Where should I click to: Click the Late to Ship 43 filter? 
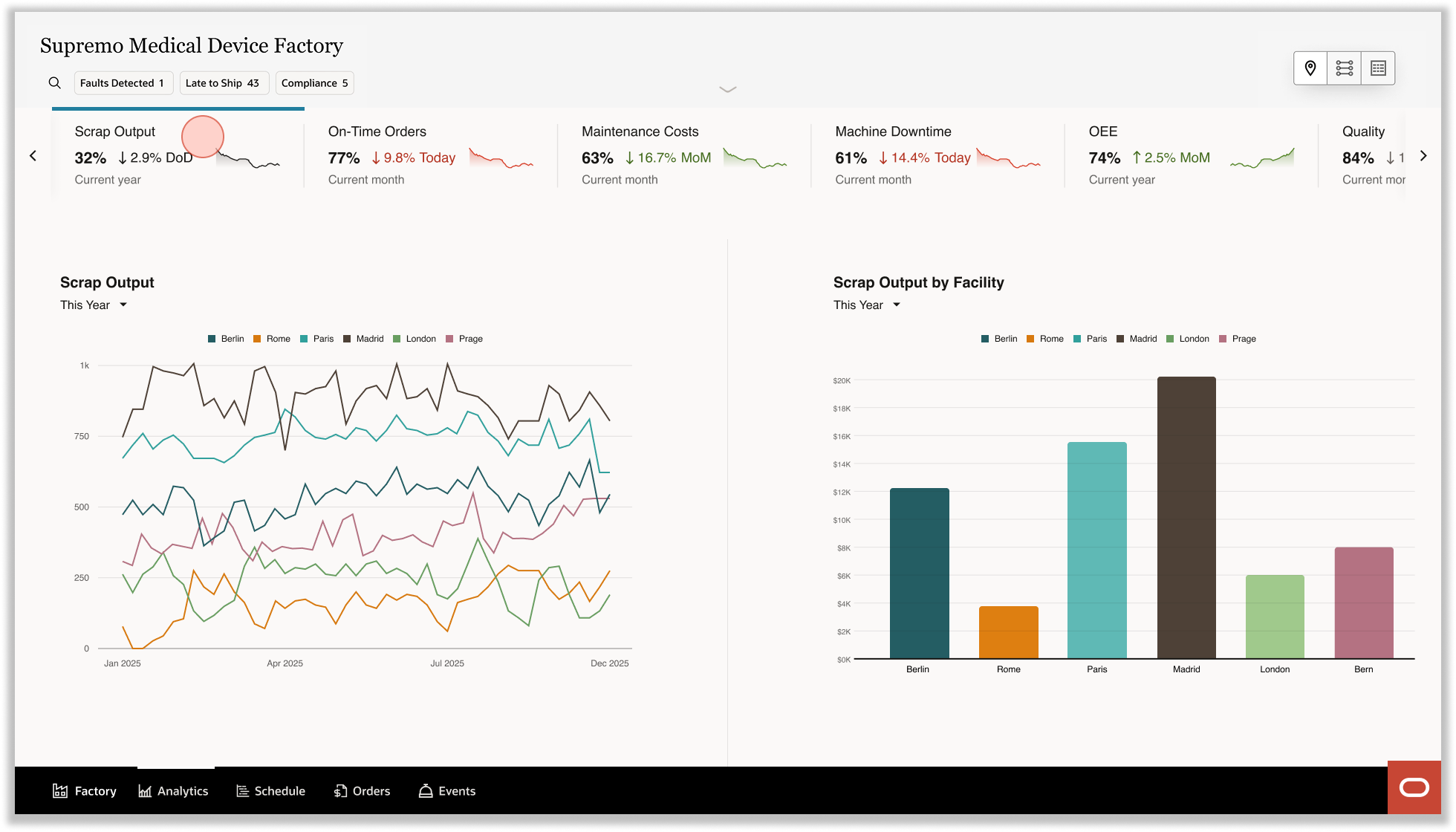click(223, 83)
